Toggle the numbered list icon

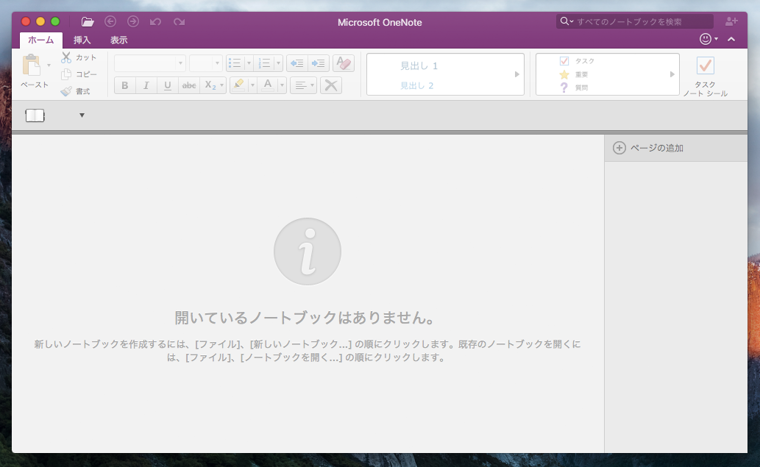tap(265, 63)
